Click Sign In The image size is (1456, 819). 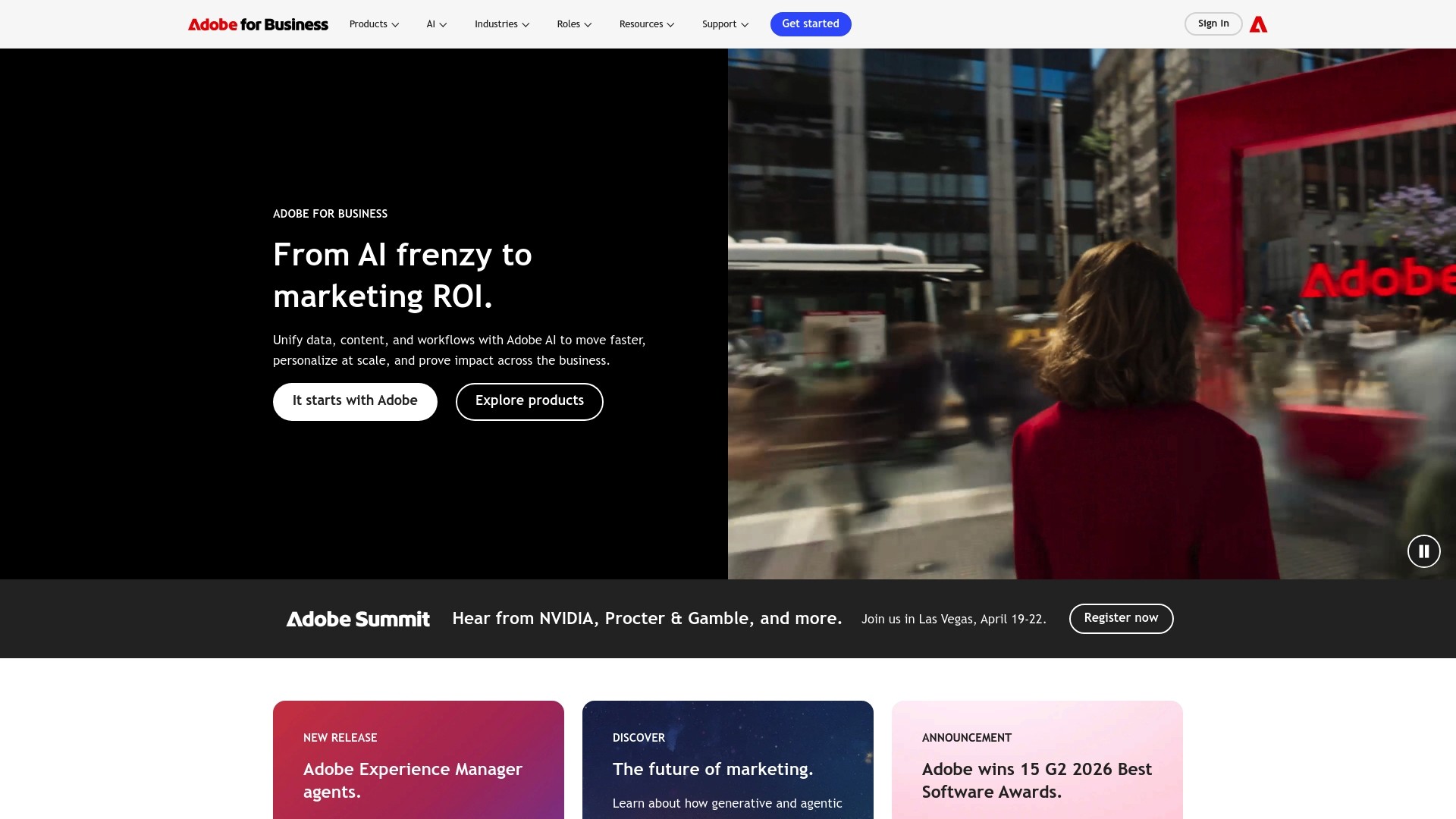pos(1213,24)
